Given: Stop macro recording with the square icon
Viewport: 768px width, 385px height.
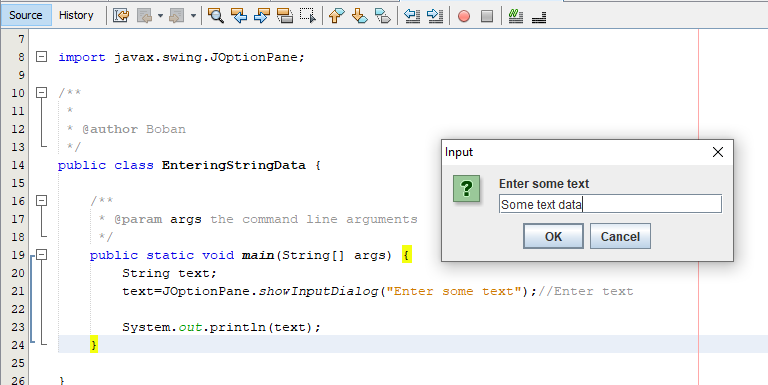Looking at the screenshot, I should [487, 16].
